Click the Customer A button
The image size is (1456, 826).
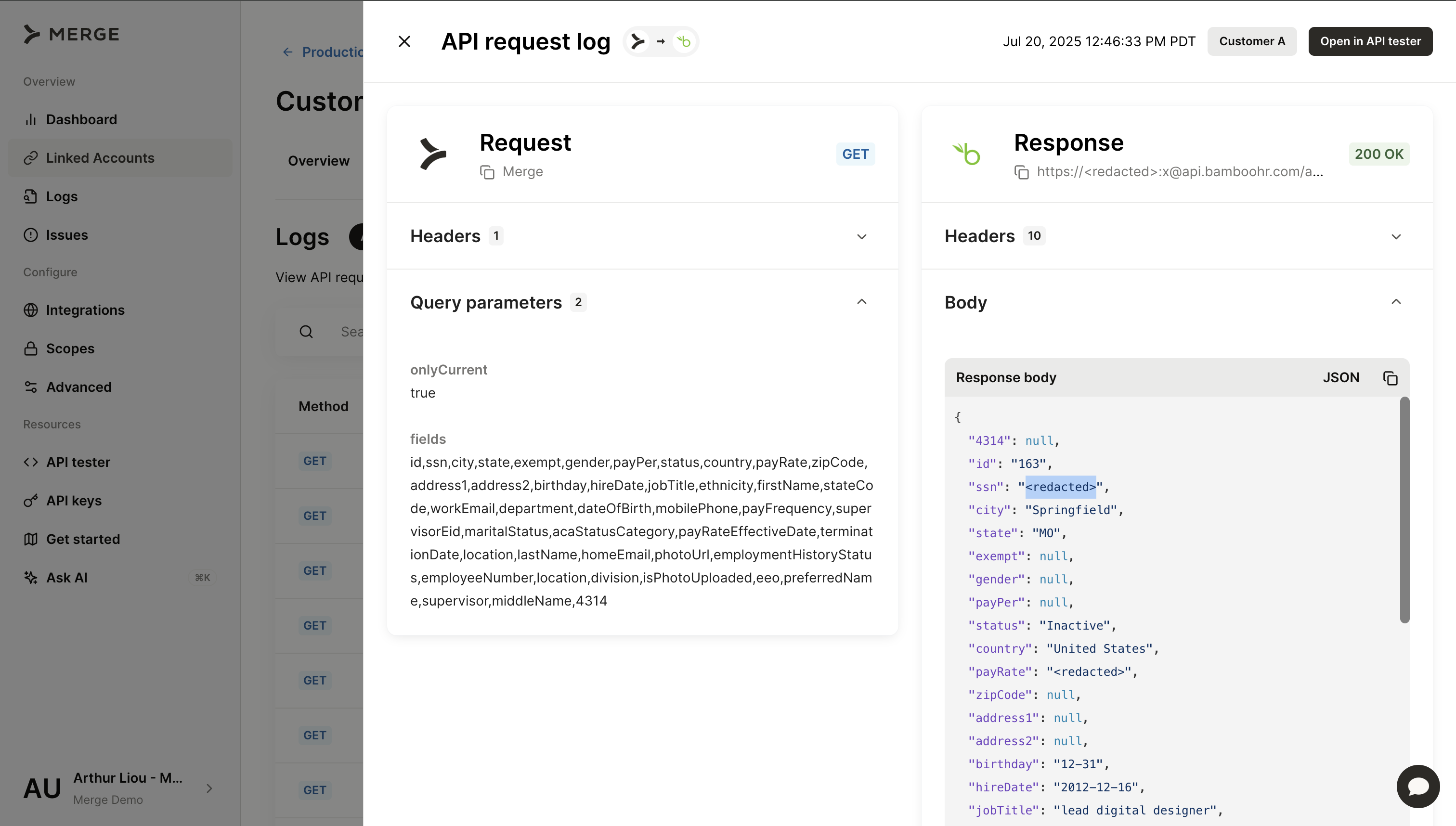coord(1251,41)
